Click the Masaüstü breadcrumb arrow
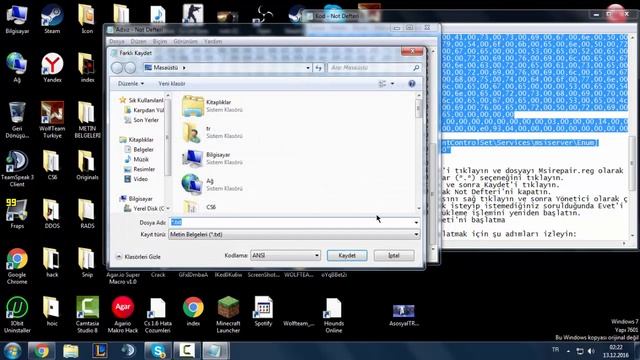This screenshot has width=640, height=360. (x=184, y=68)
